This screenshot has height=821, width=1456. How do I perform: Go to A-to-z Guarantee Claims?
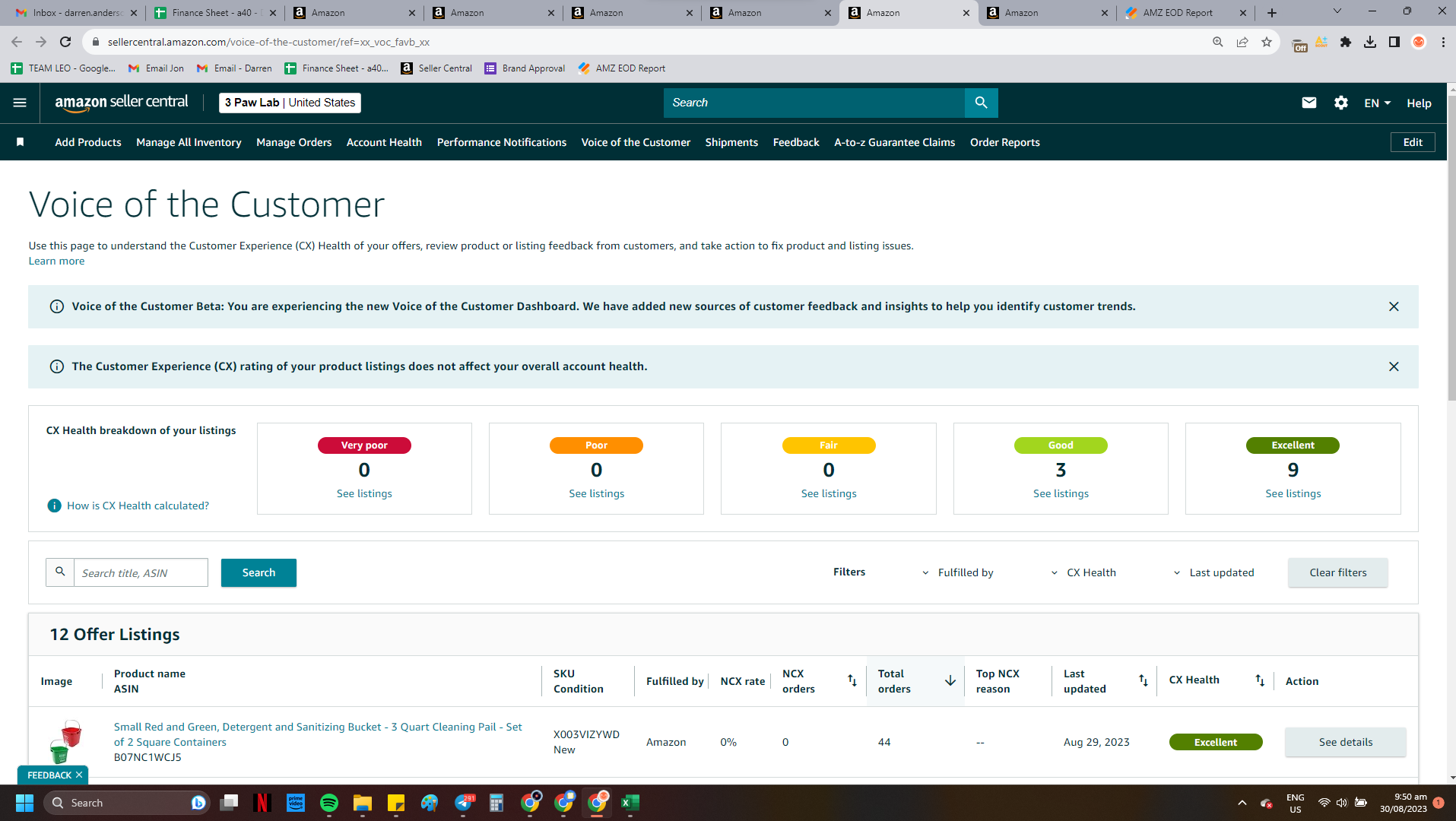click(895, 142)
